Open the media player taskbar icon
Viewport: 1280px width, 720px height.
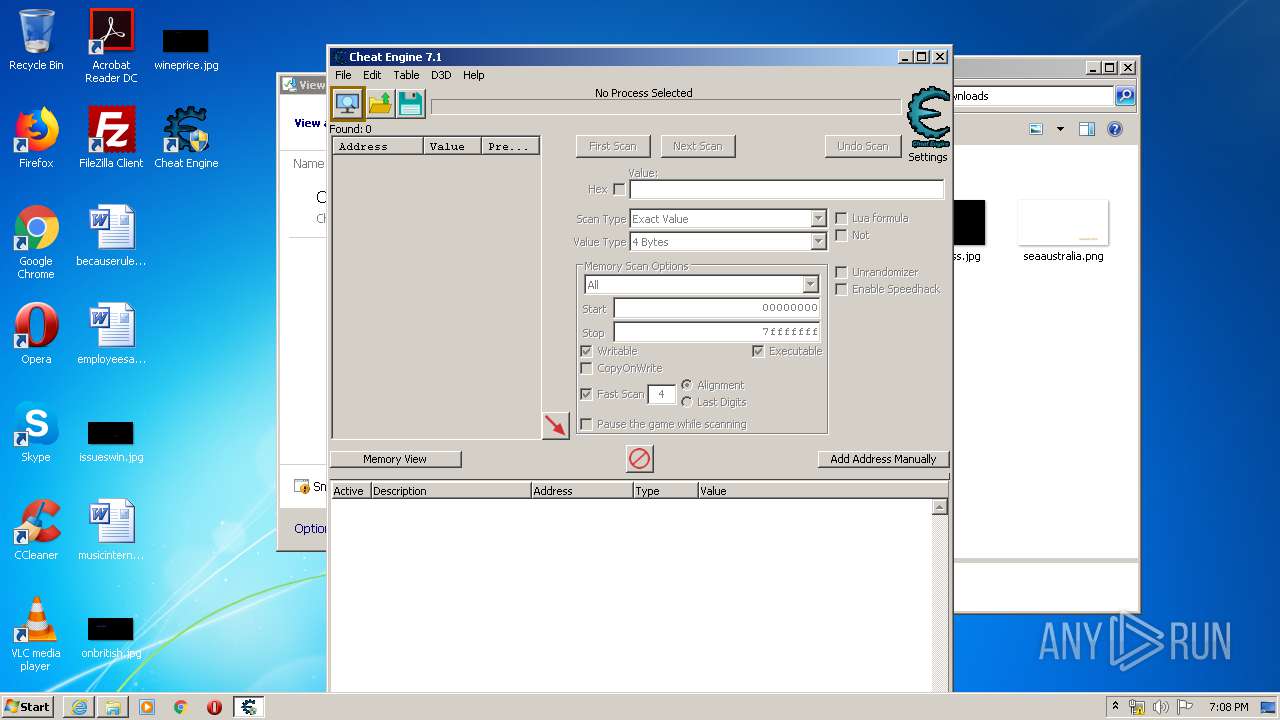coord(147,707)
